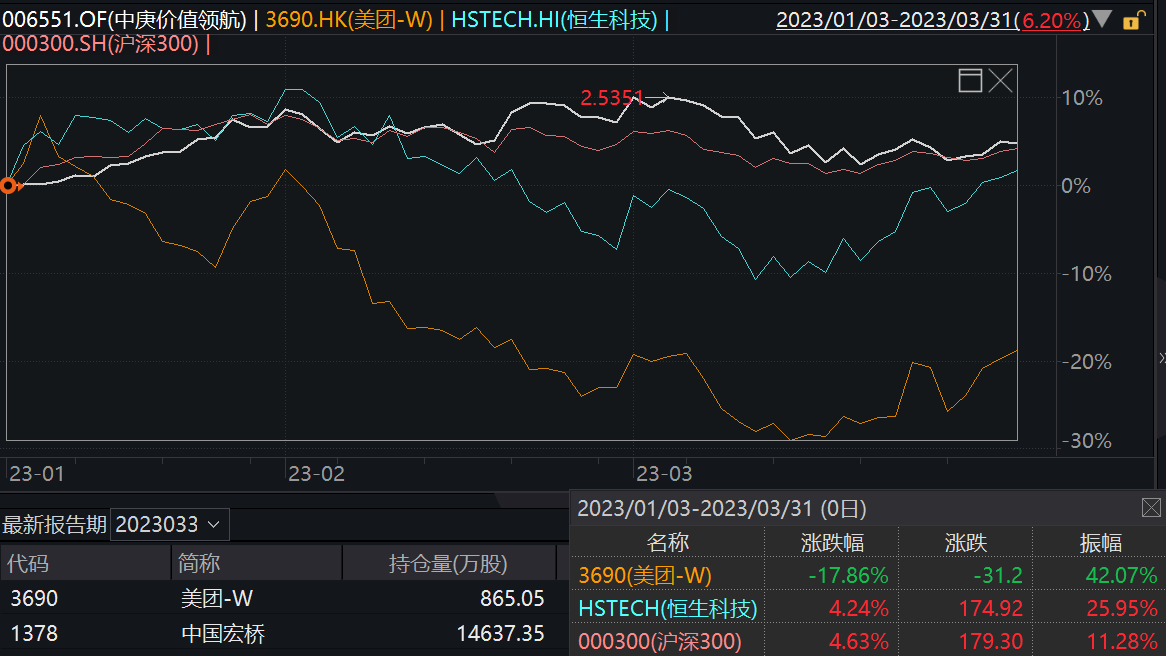The width and height of the screenshot is (1166, 656).
Task: Sort statistics by 涨跌幅 column
Action: [832, 543]
